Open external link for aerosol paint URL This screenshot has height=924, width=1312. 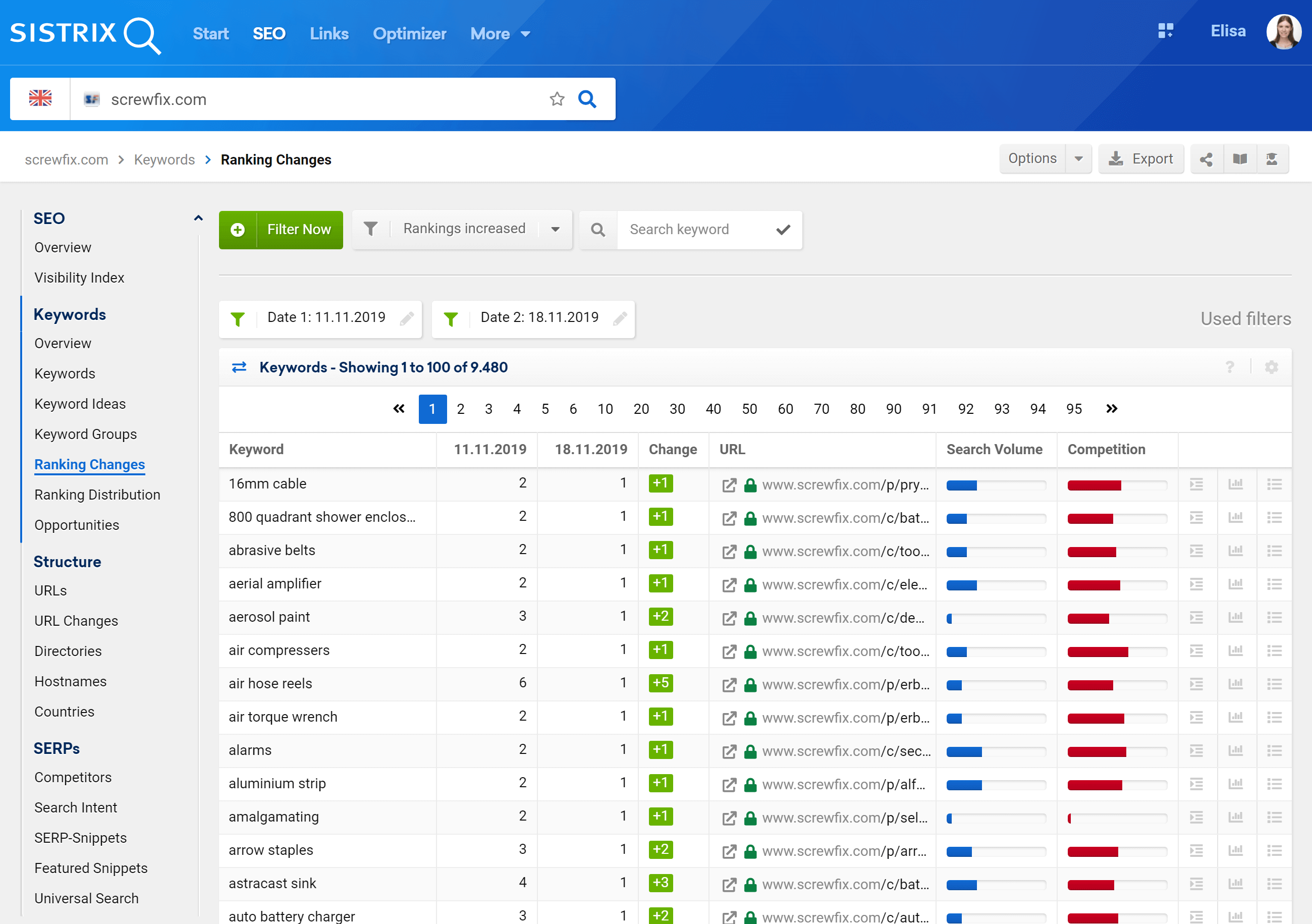pyautogui.click(x=729, y=618)
